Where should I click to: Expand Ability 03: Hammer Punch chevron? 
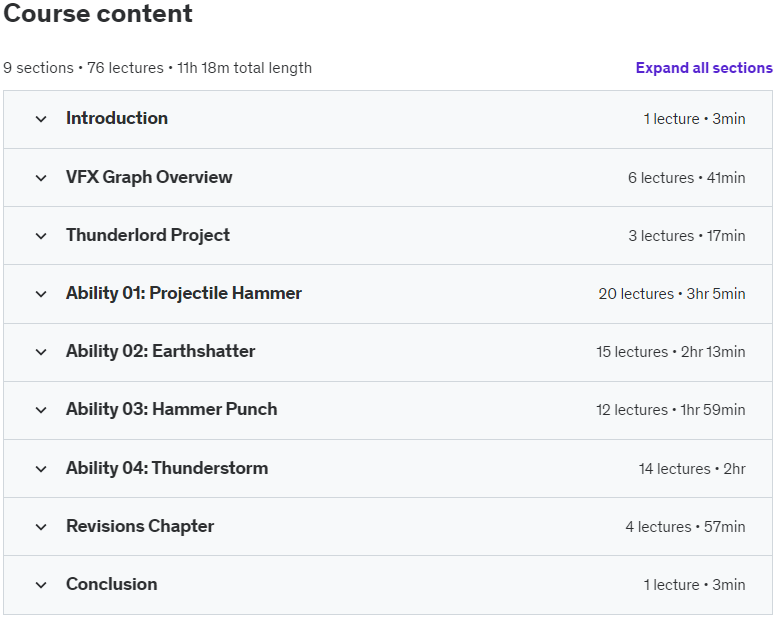[x=41, y=410]
